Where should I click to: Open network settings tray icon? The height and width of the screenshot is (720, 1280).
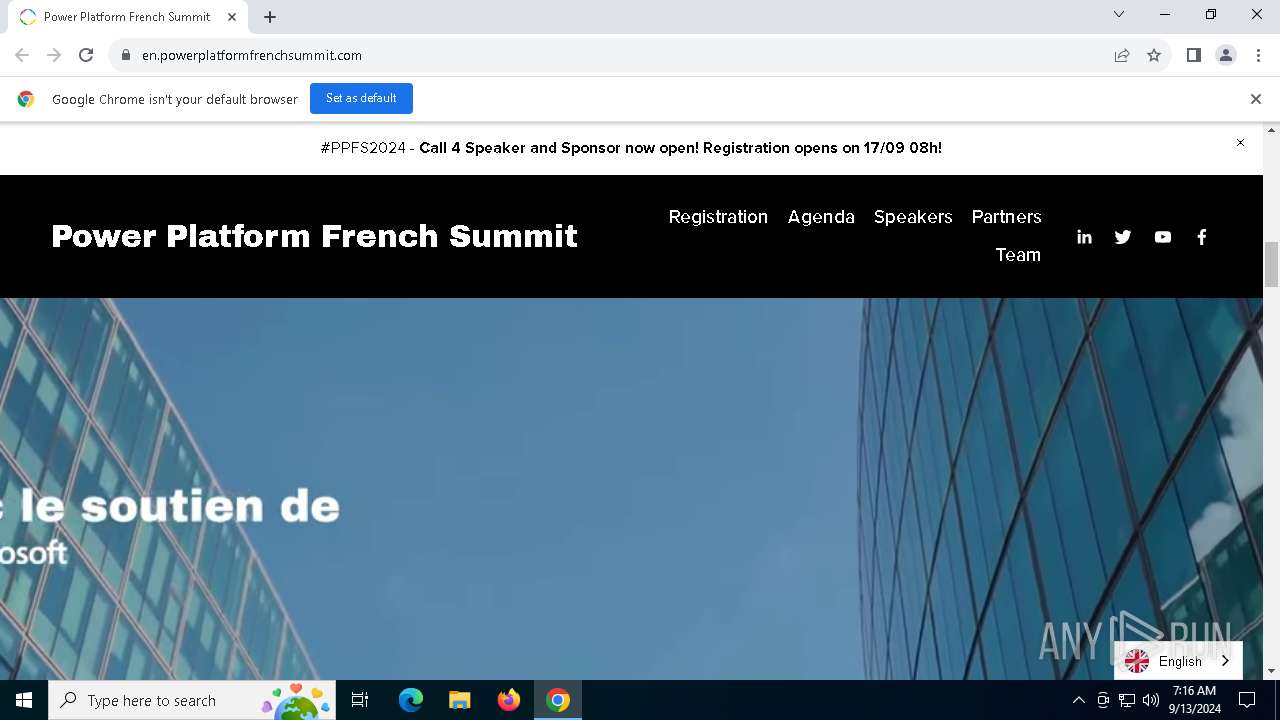[x=1127, y=700]
